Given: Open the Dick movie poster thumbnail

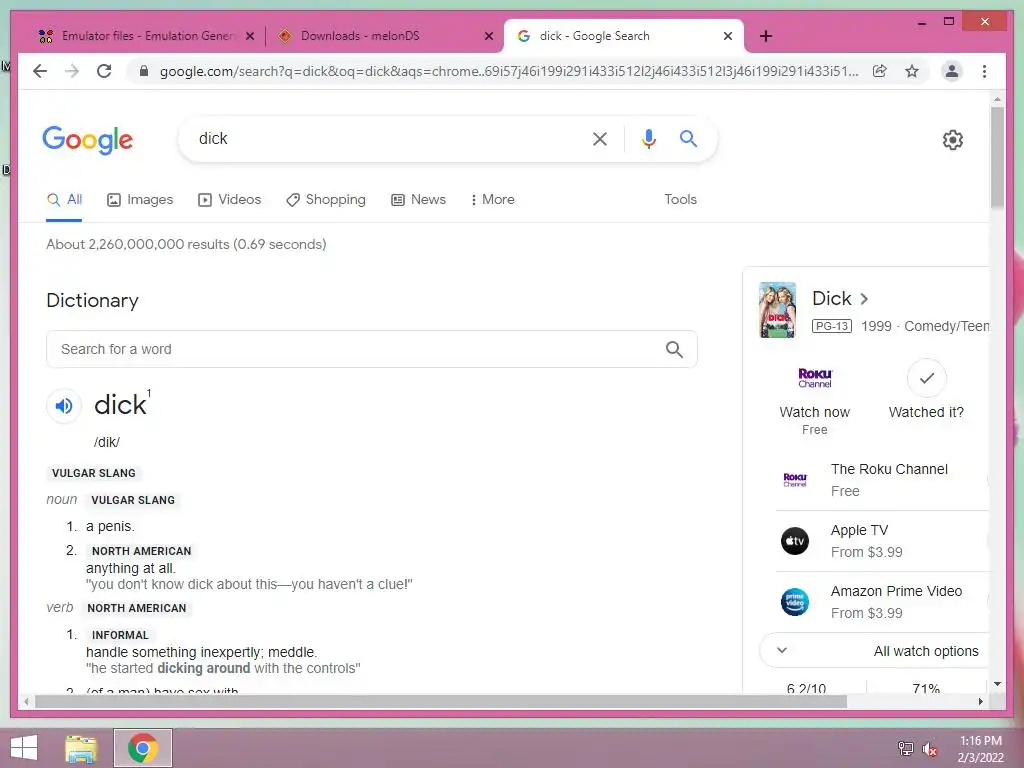Looking at the screenshot, I should [x=777, y=310].
